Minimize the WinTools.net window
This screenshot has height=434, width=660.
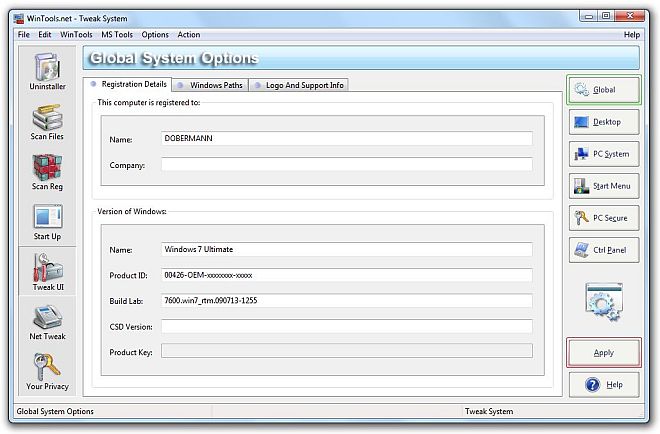(x=589, y=16)
